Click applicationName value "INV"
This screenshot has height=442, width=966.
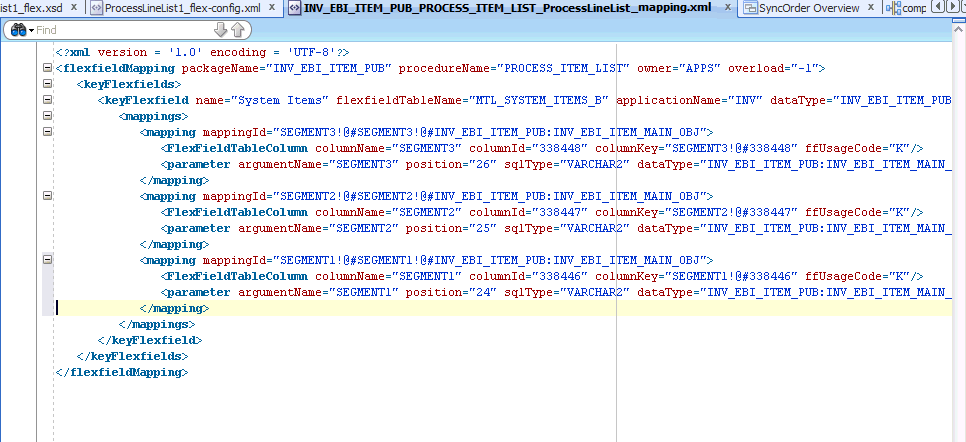pyautogui.click(x=746, y=100)
